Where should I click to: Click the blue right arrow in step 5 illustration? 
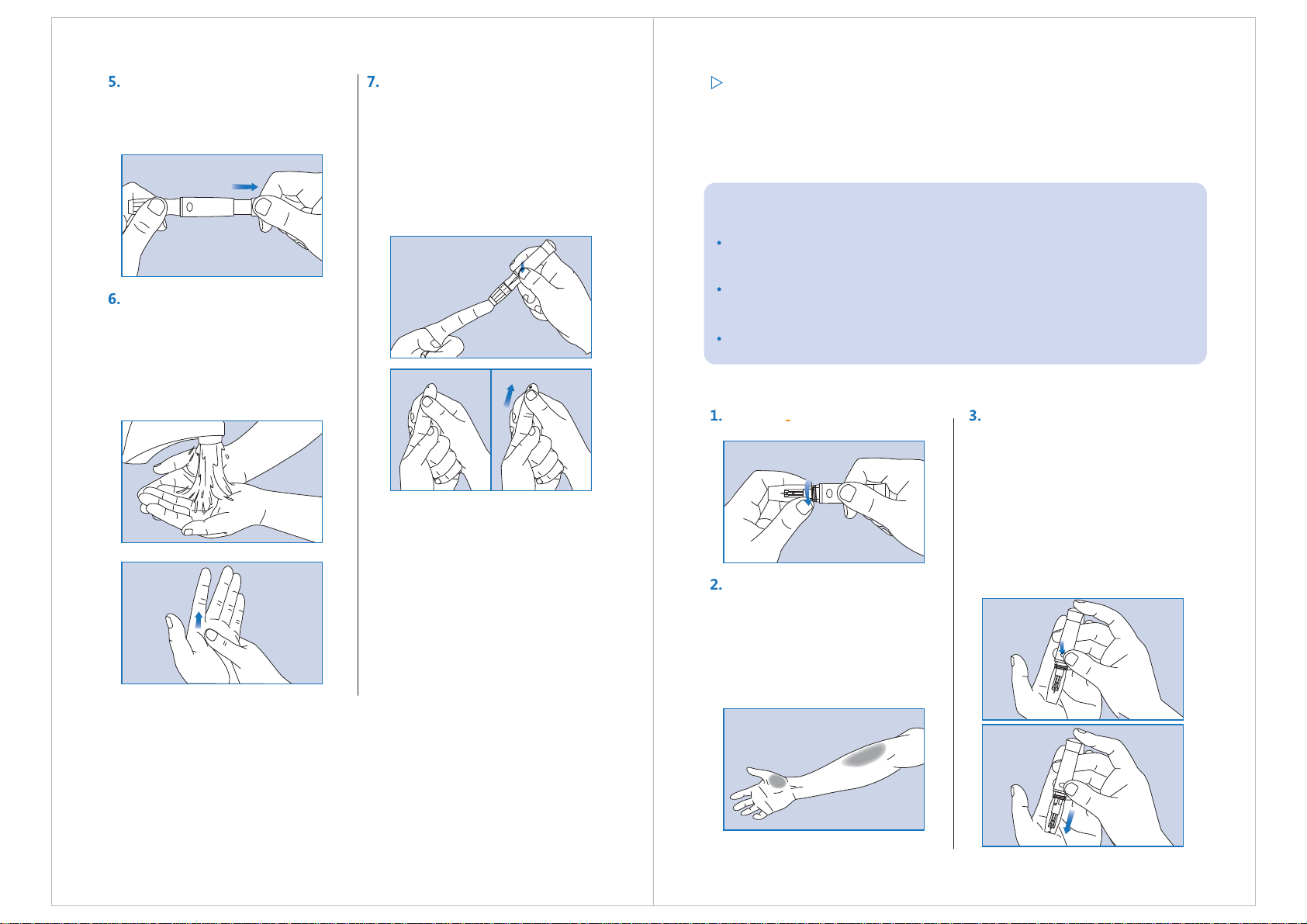244,186
